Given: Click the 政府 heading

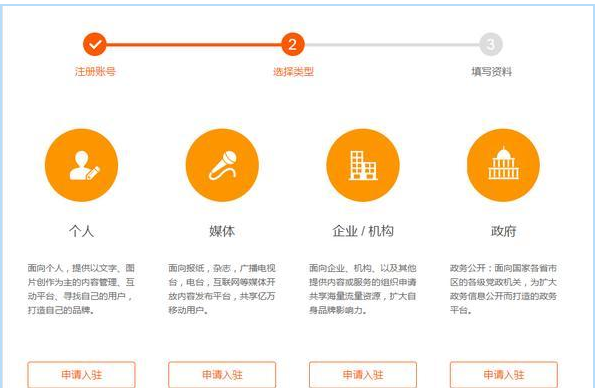Looking at the screenshot, I should click(x=503, y=231).
